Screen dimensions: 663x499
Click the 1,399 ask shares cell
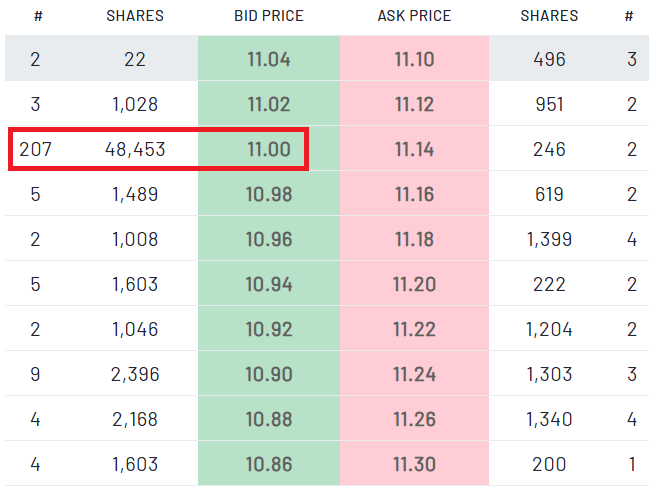pyautogui.click(x=549, y=239)
